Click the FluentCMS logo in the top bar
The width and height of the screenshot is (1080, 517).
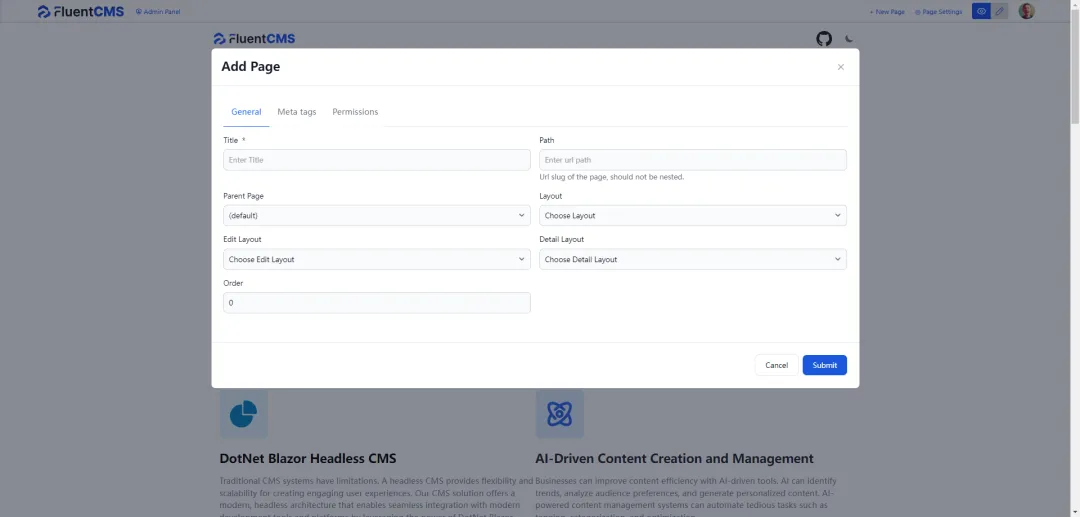click(81, 12)
